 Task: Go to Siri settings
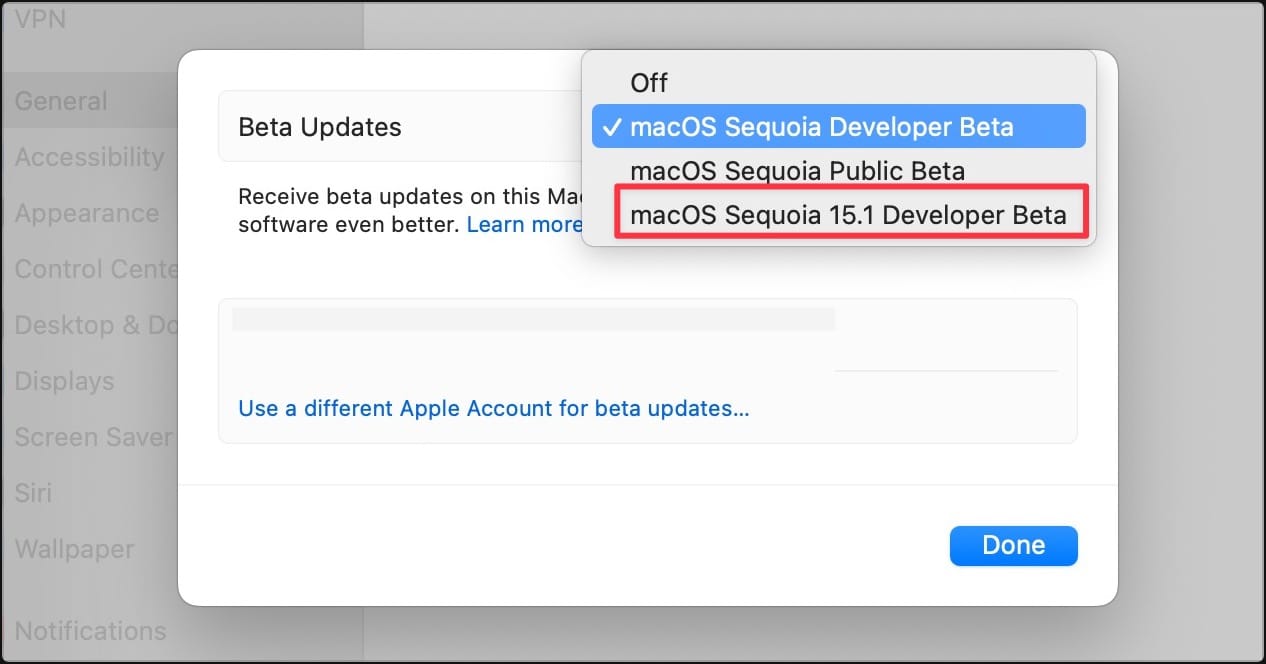click(31, 493)
